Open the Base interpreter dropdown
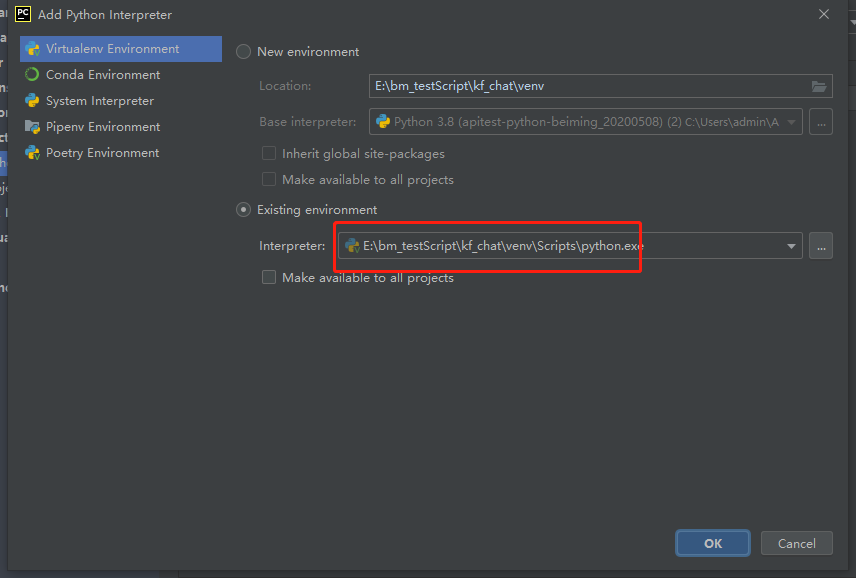Image resolution: width=856 pixels, height=578 pixels. click(586, 122)
